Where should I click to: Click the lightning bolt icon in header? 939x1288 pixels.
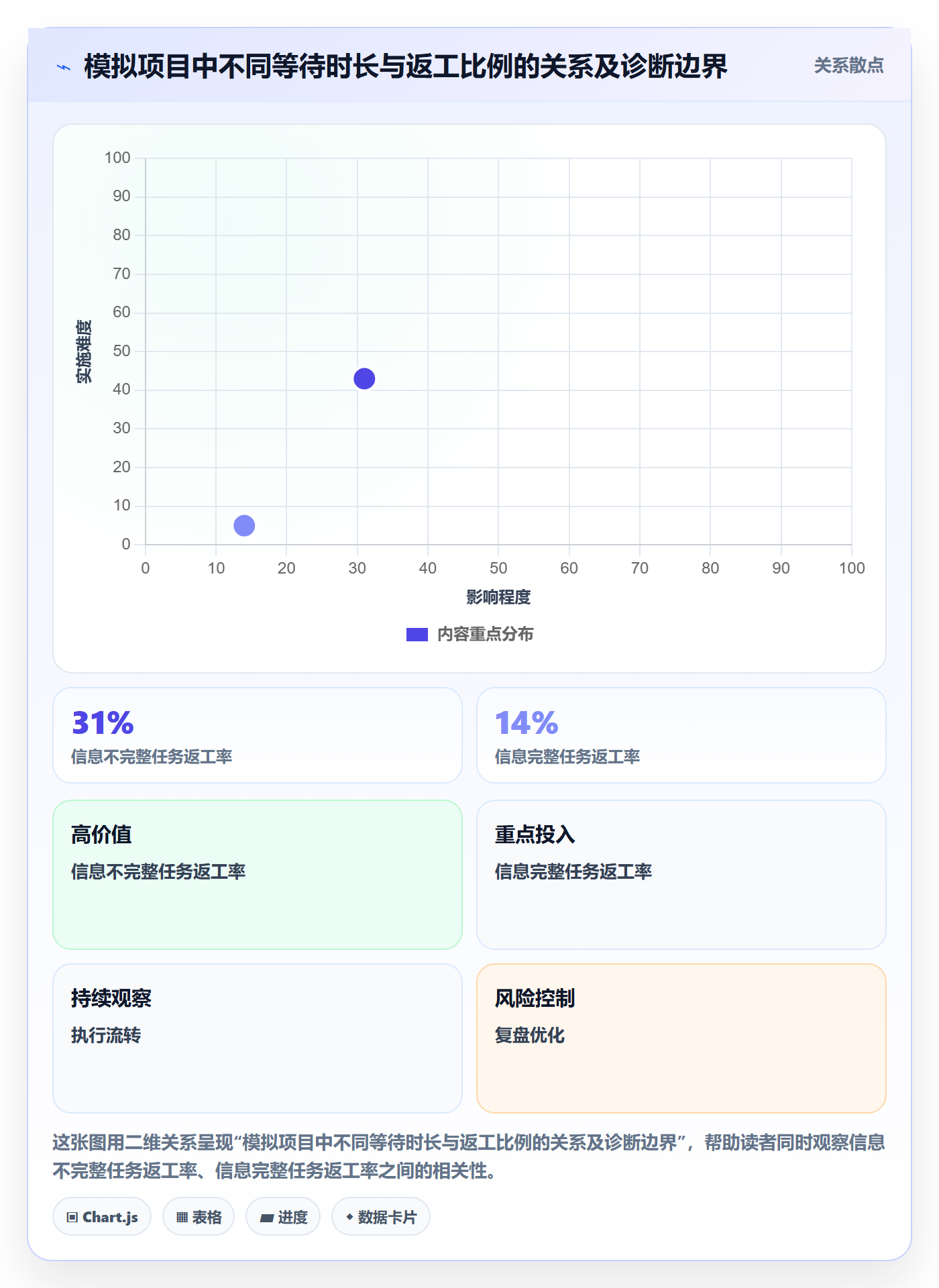tap(64, 67)
